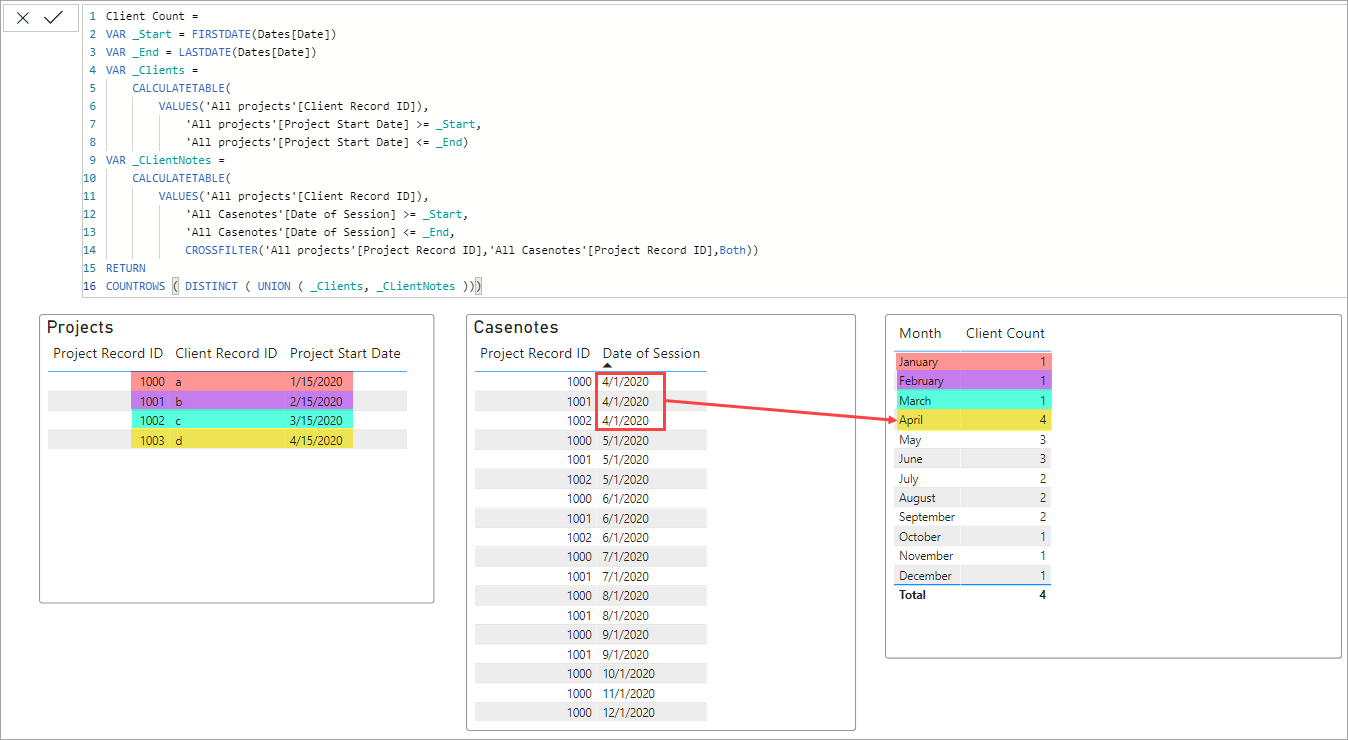Select the April row in the Month table
1348x740 pixels.
[972, 420]
